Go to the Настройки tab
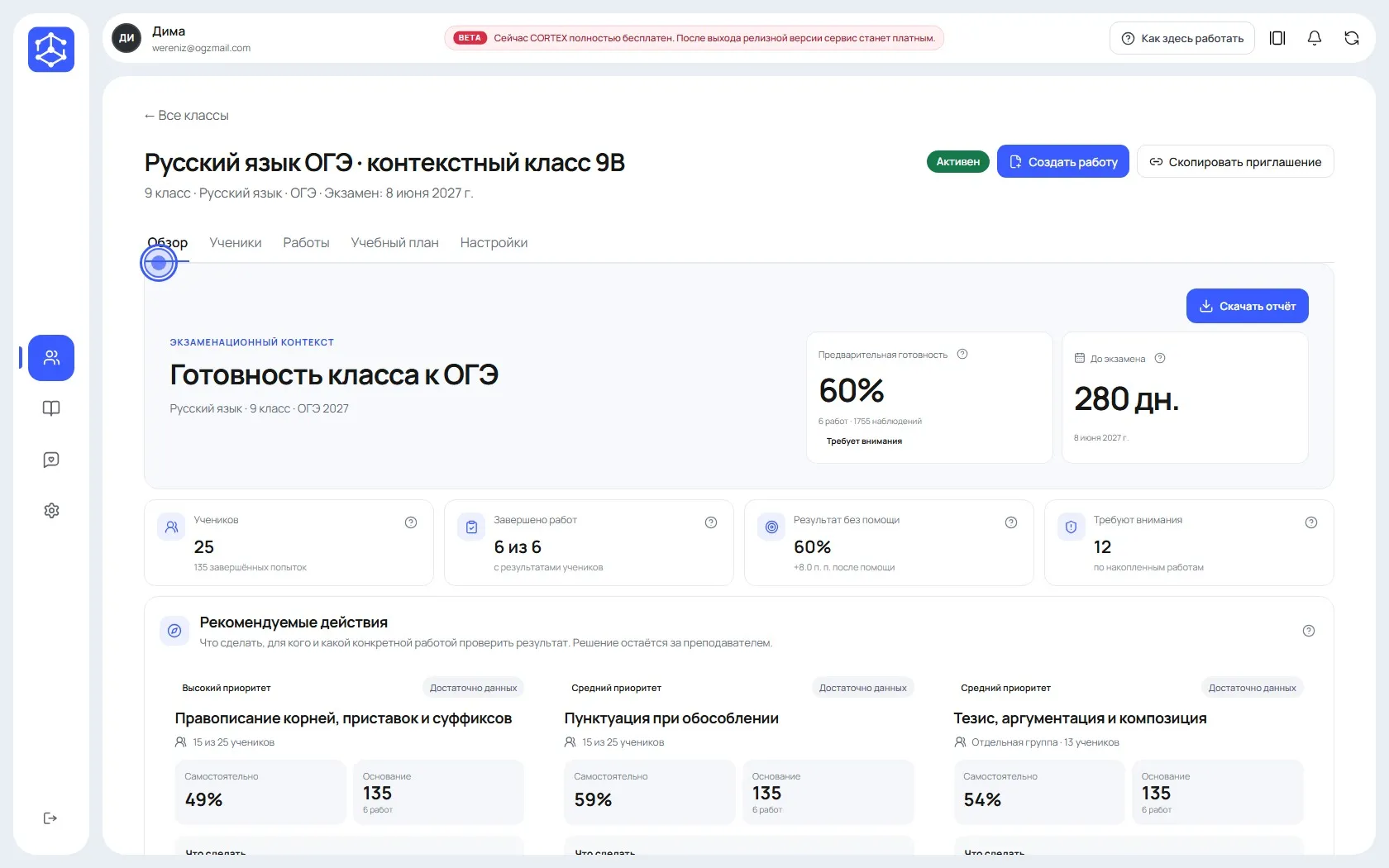Viewport: 1389px width, 868px height. 494,243
